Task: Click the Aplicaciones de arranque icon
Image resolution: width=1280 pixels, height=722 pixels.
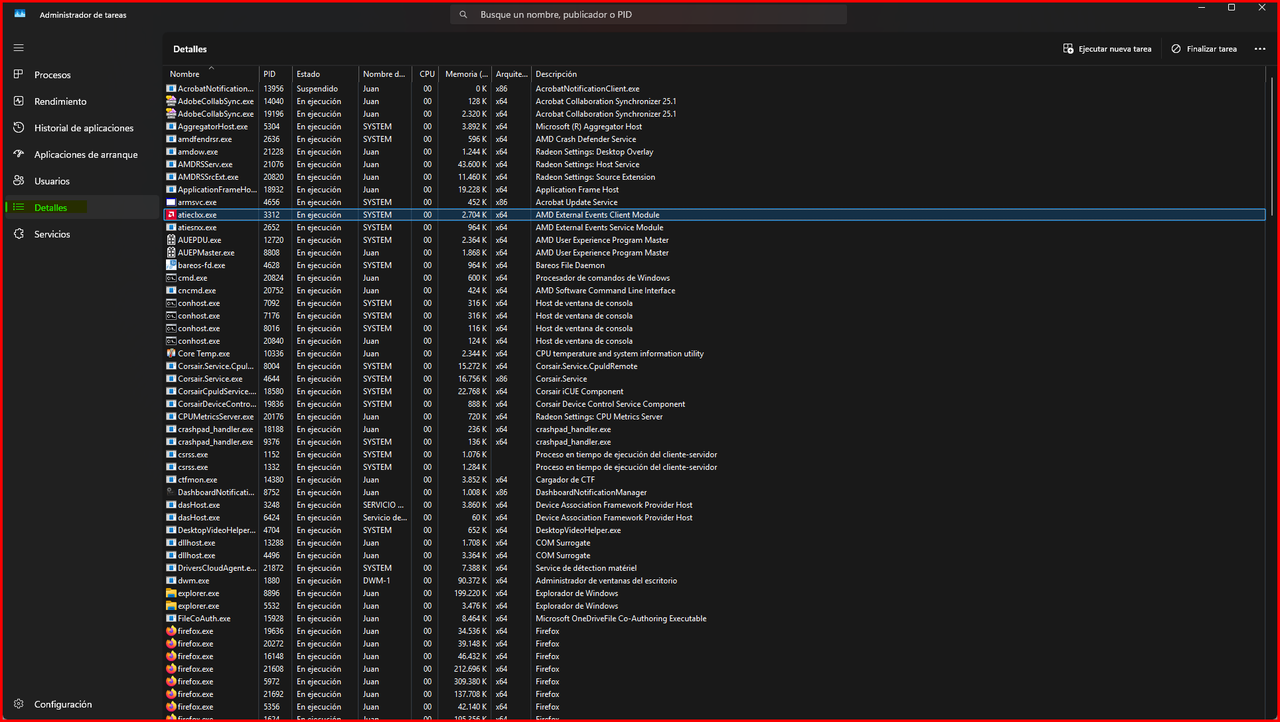Action: point(19,154)
